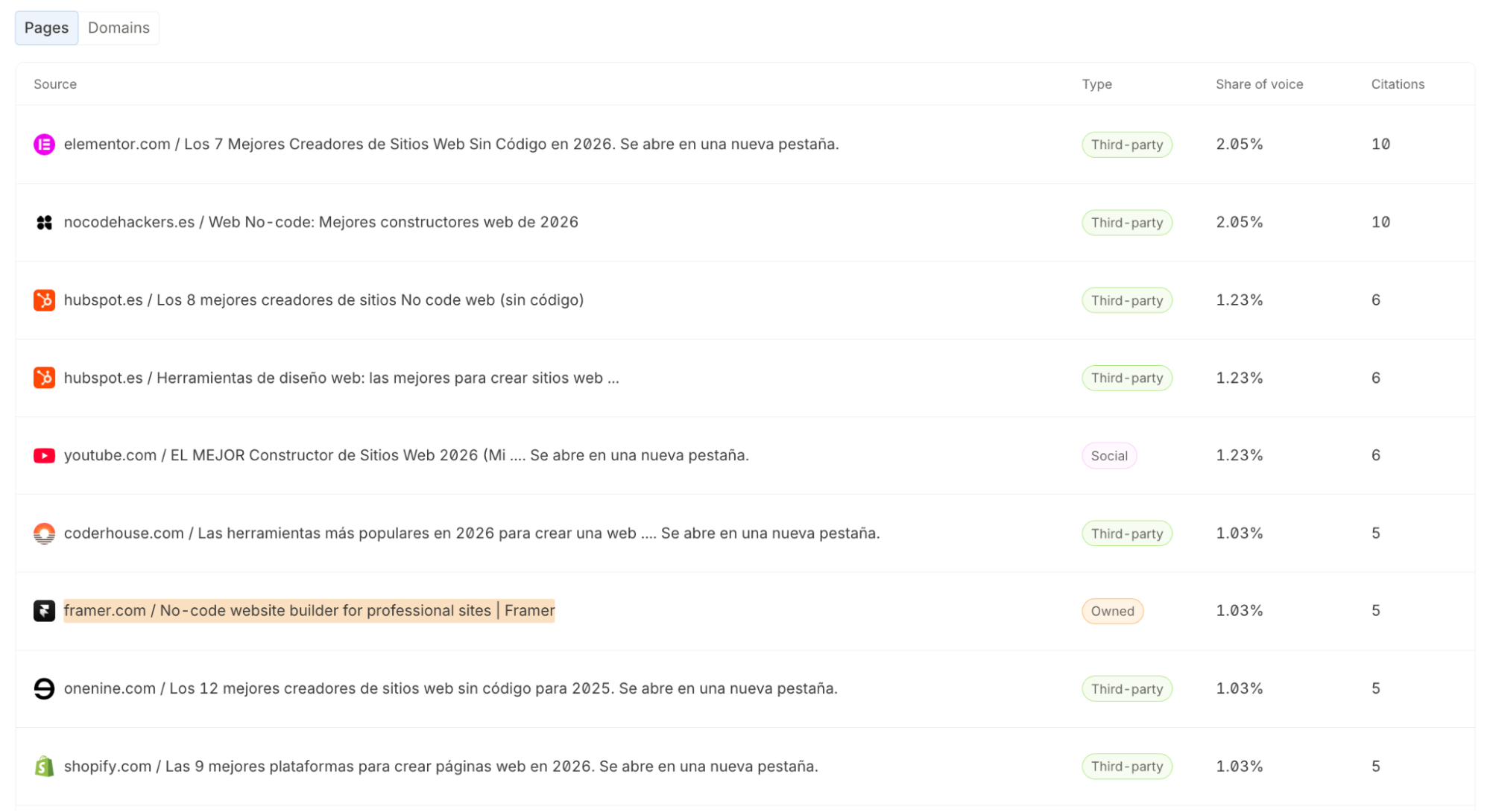Switch to the Domains tab
Screen dimensions: 1490x812
pos(119,28)
